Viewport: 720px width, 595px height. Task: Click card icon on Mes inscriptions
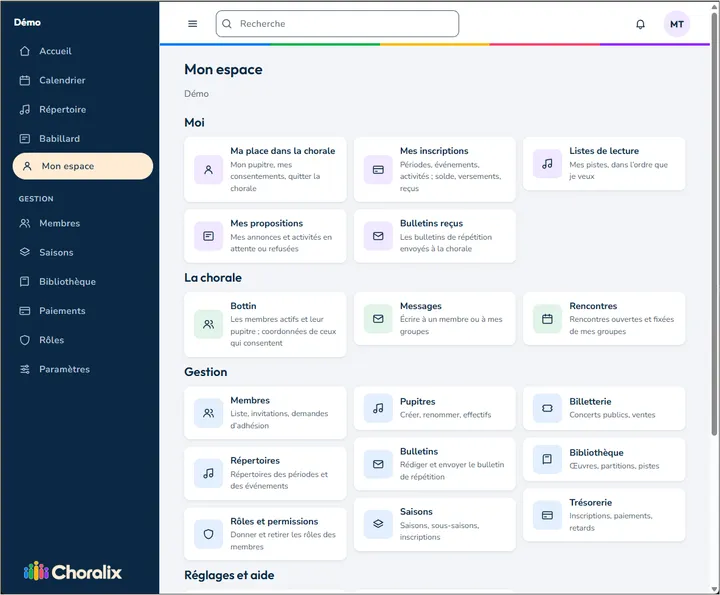[378, 170]
